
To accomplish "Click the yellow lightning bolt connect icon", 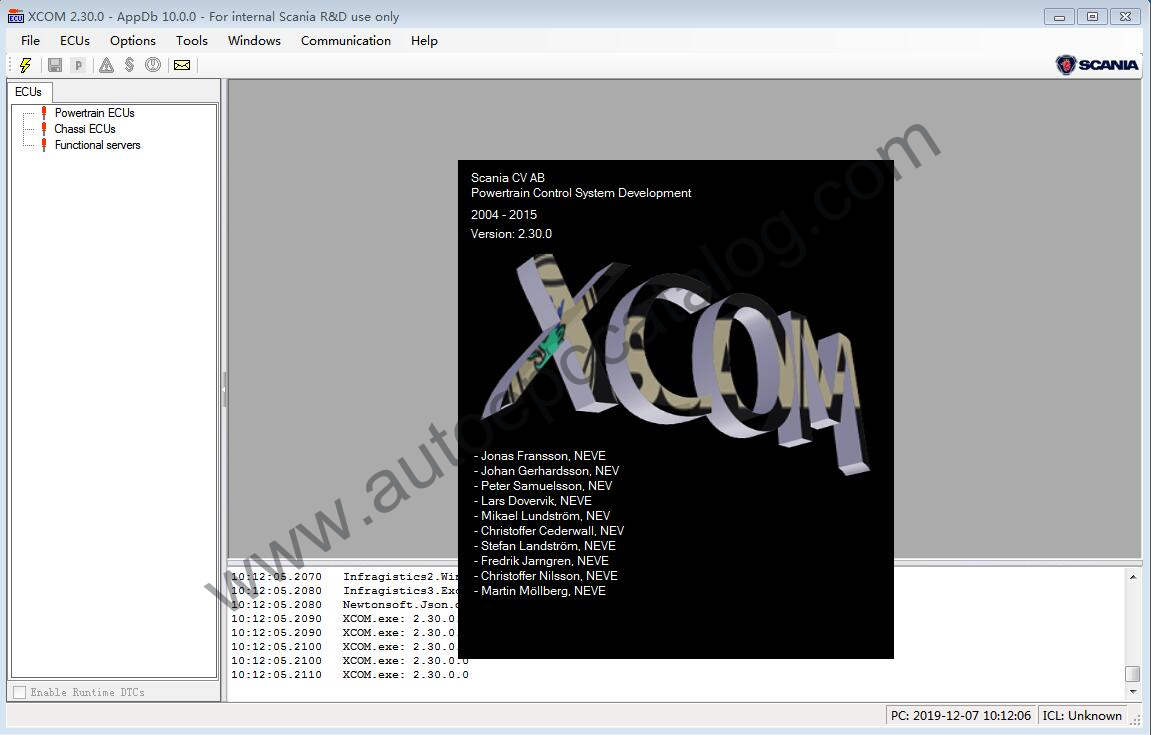I will click(x=26, y=65).
